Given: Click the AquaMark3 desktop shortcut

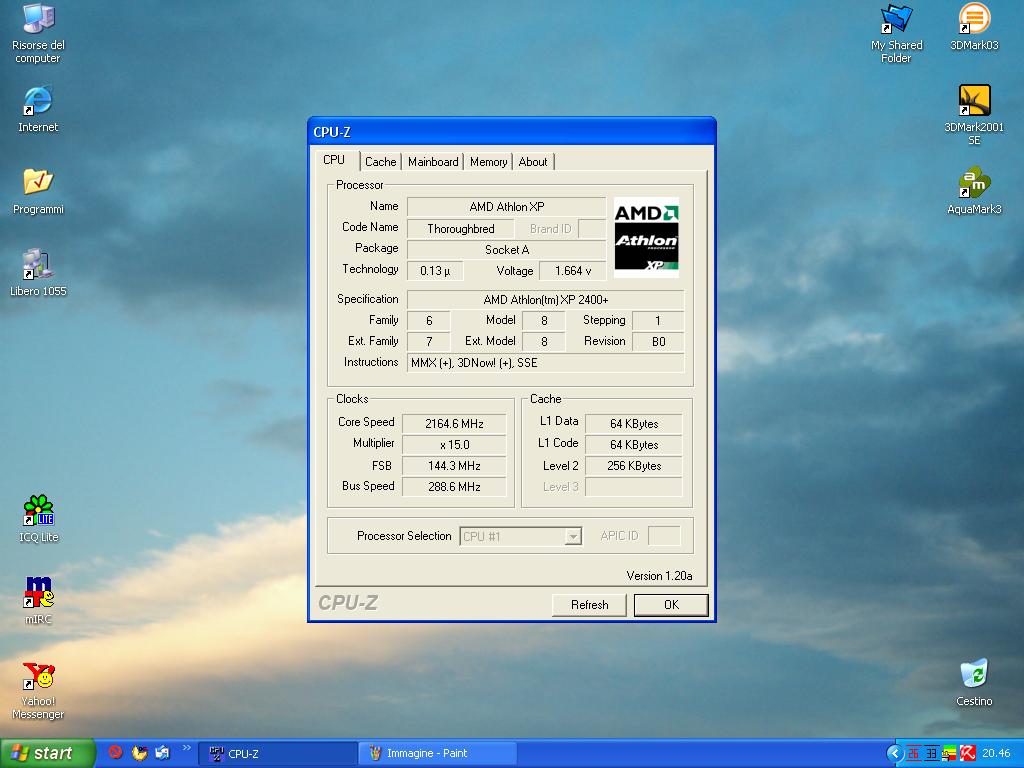Looking at the screenshot, I should click(x=974, y=191).
